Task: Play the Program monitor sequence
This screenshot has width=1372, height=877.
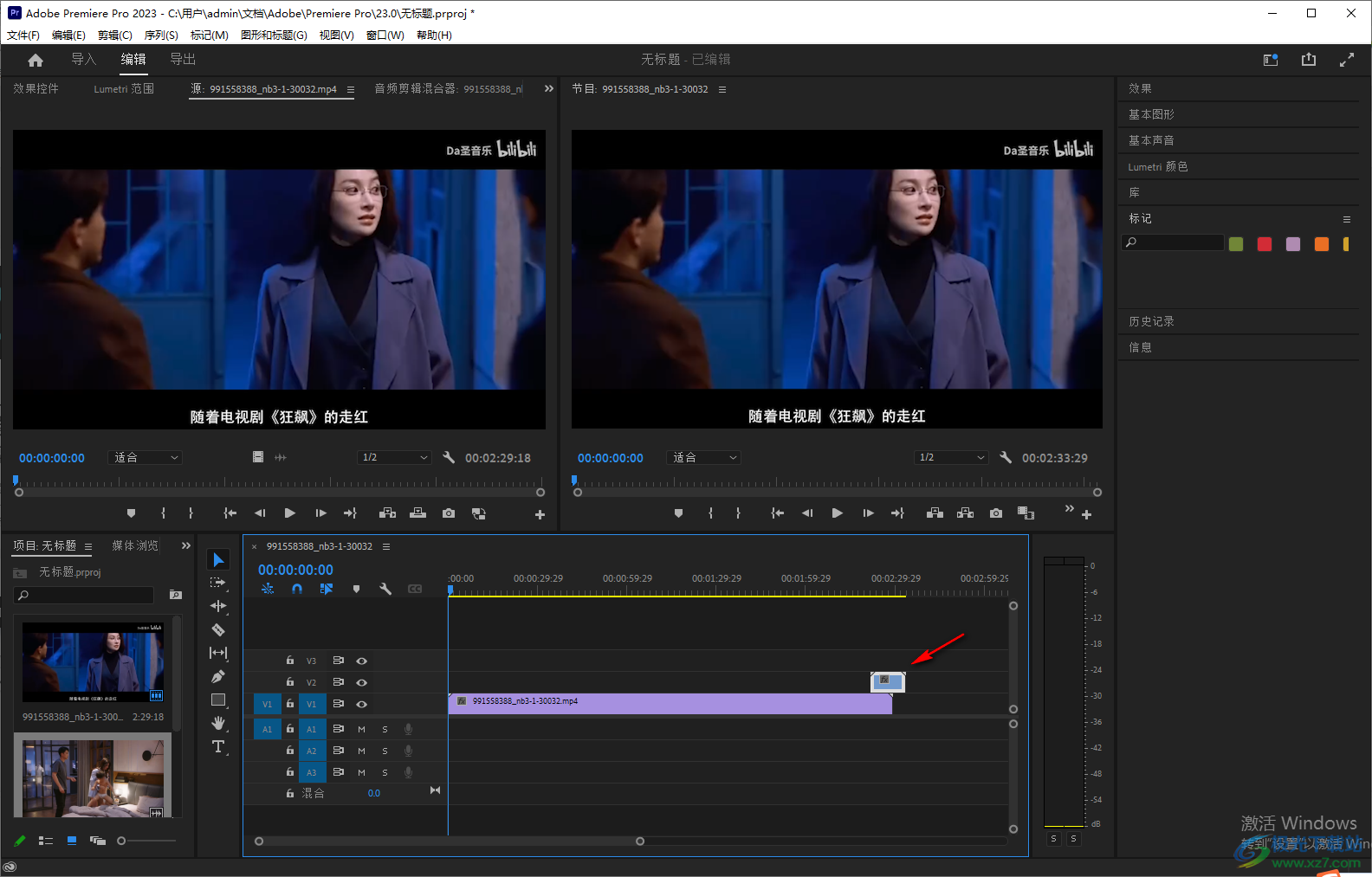Action: [x=838, y=513]
